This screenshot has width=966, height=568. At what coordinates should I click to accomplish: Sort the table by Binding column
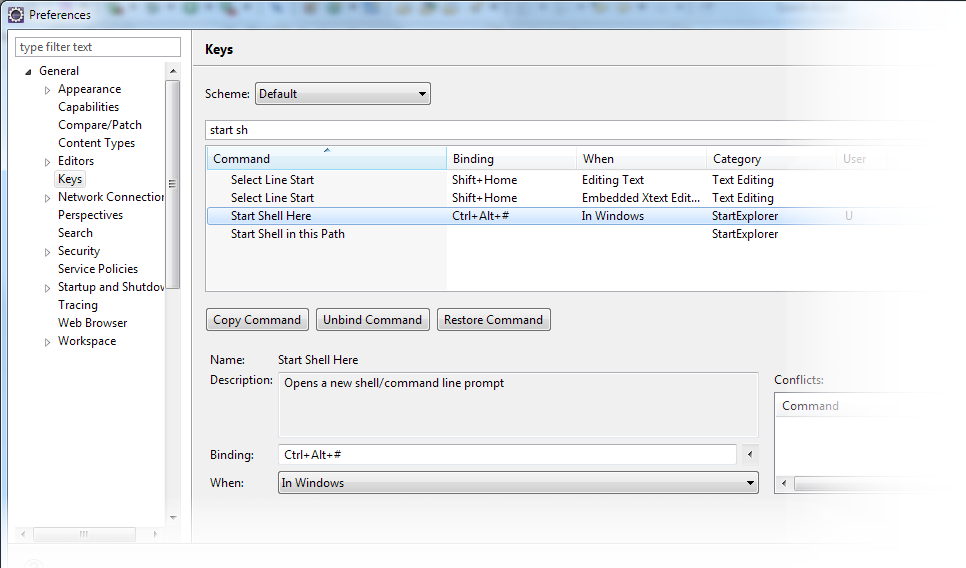[x=510, y=159]
